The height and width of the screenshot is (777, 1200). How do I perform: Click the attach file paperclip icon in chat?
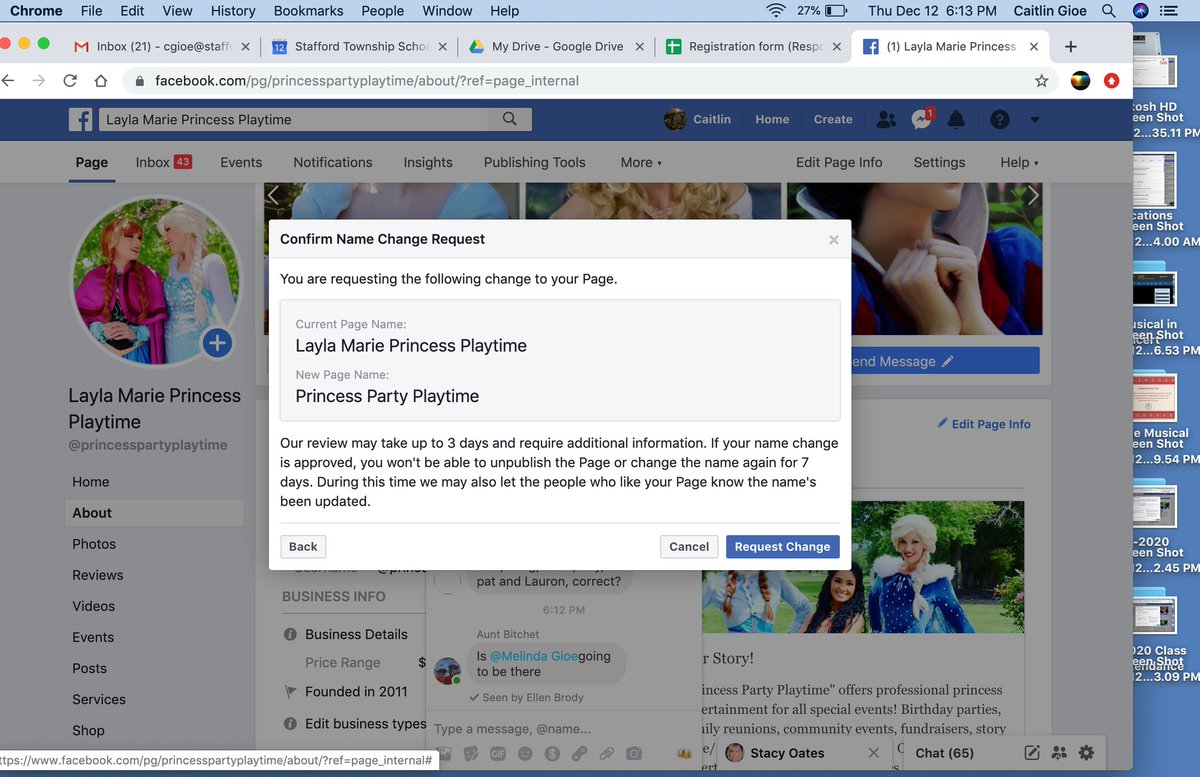pyautogui.click(x=606, y=753)
